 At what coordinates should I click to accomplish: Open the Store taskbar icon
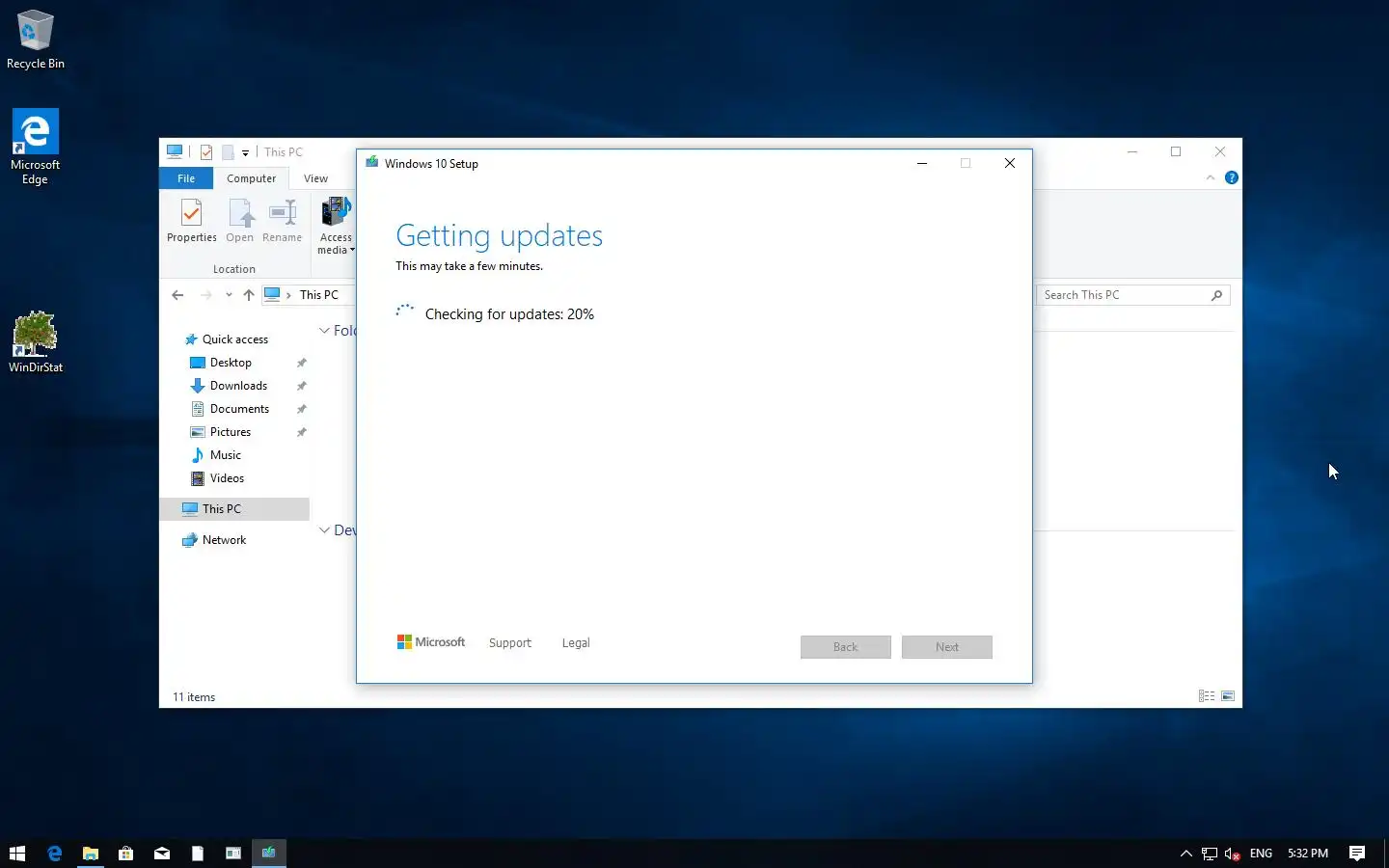pos(125,853)
